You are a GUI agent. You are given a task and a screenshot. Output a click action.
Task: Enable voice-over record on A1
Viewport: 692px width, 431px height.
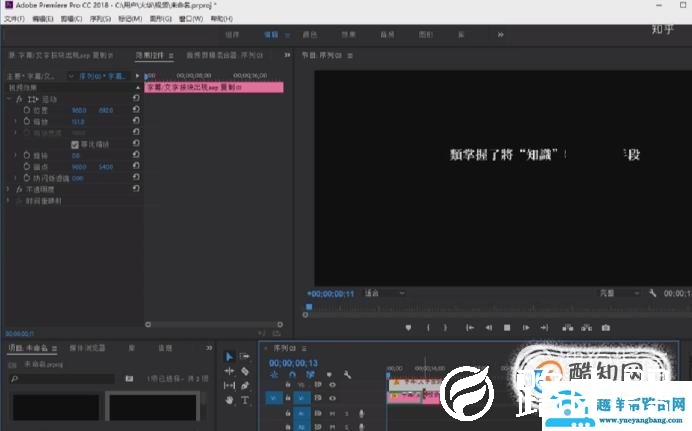(361, 413)
